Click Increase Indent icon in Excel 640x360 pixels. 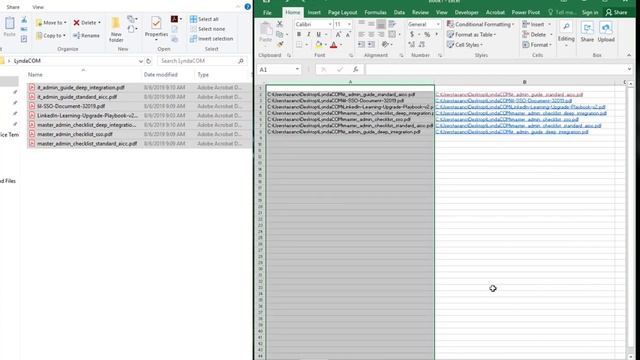click(x=371, y=44)
